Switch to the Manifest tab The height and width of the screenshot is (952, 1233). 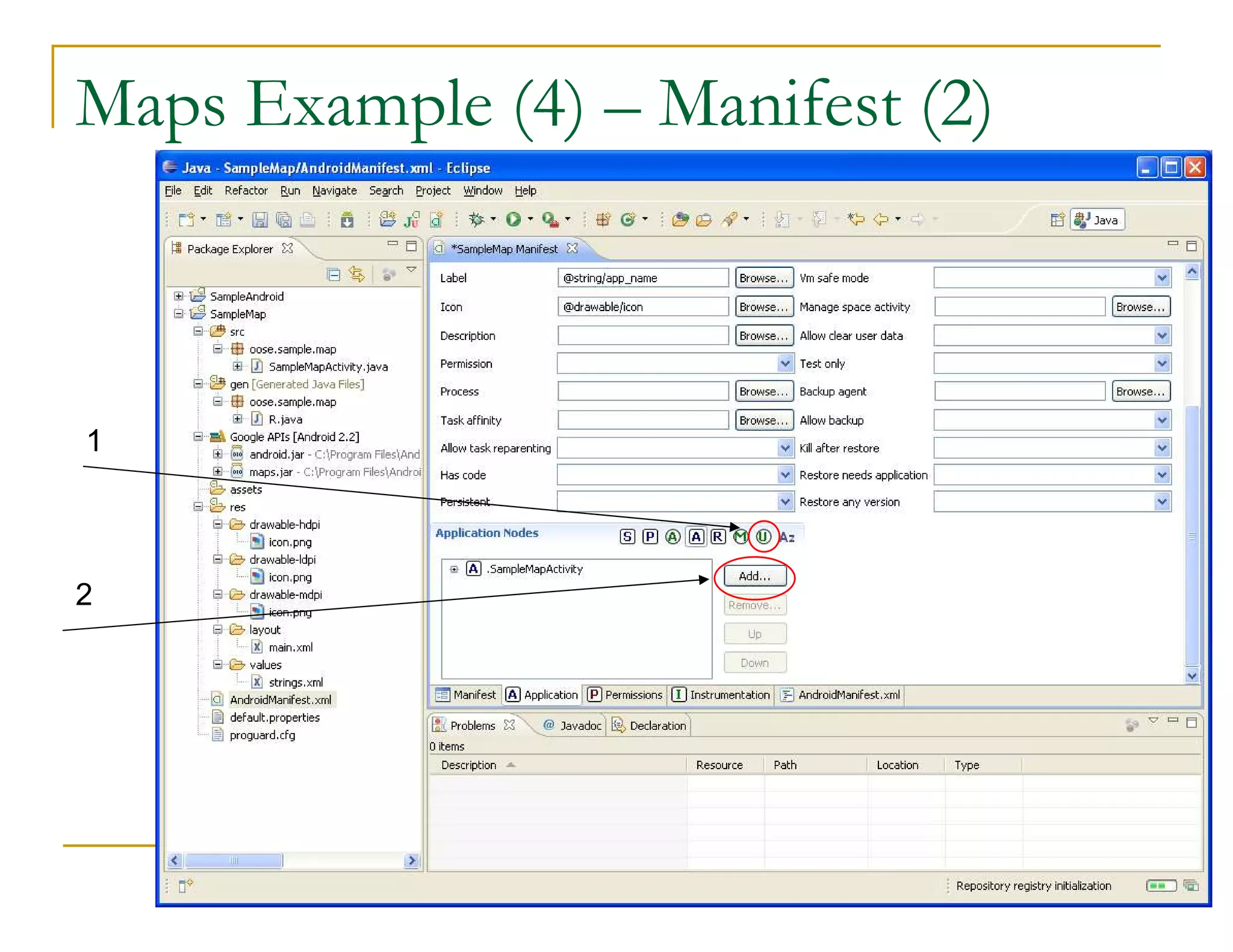[466, 695]
